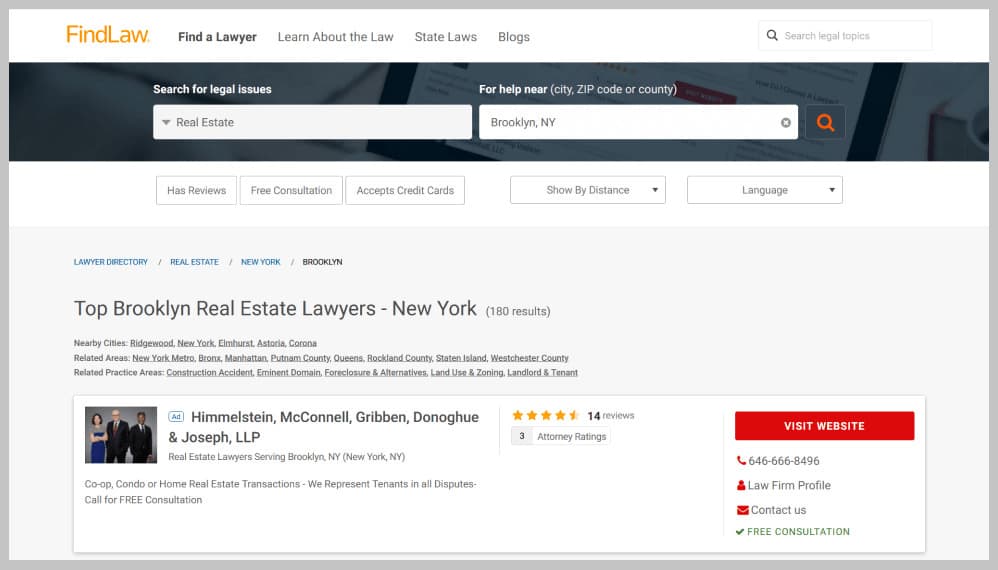Open related area Putnam County
This screenshot has height=570, width=998.
(x=300, y=358)
